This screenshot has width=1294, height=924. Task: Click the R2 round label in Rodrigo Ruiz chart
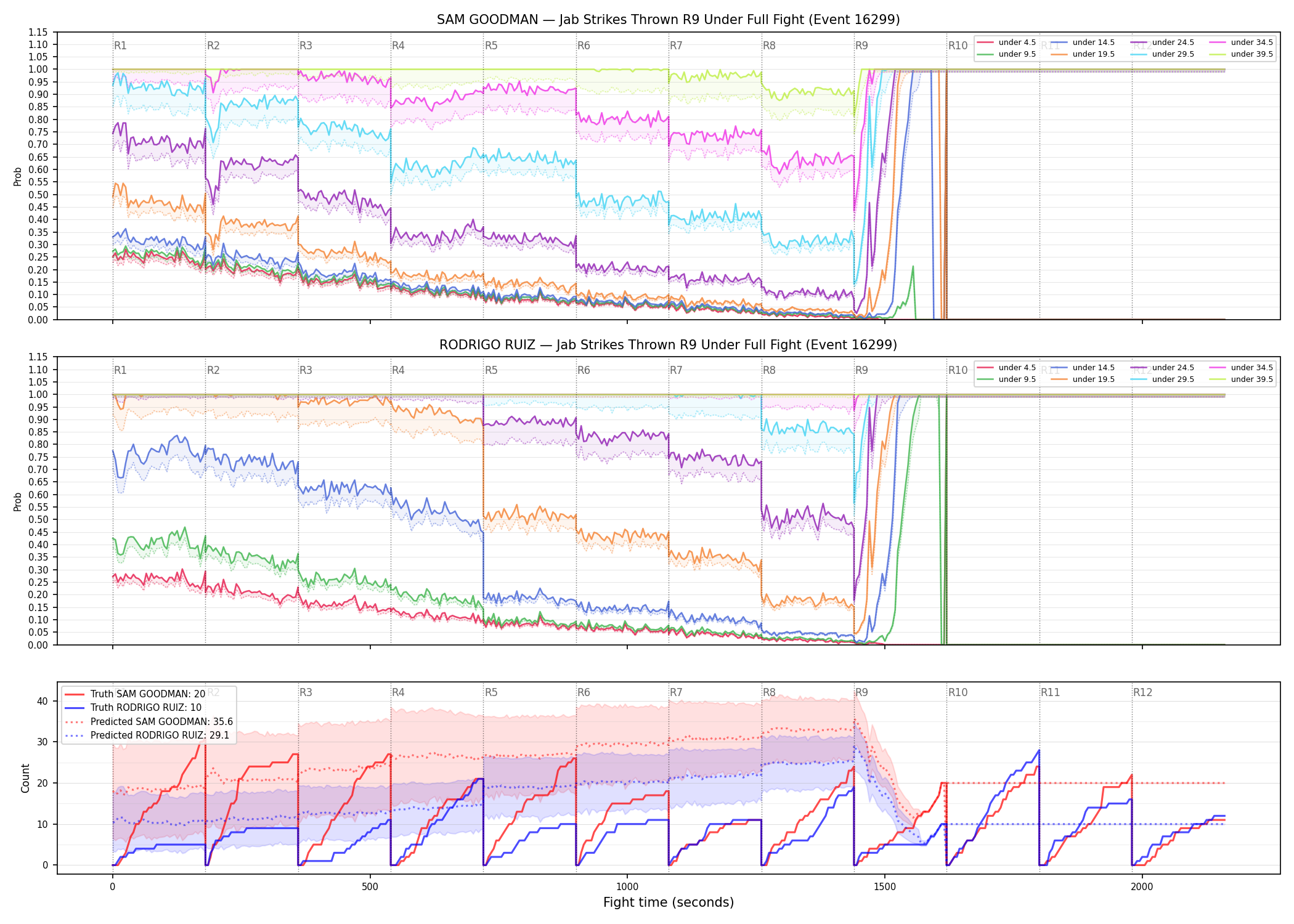(x=213, y=370)
